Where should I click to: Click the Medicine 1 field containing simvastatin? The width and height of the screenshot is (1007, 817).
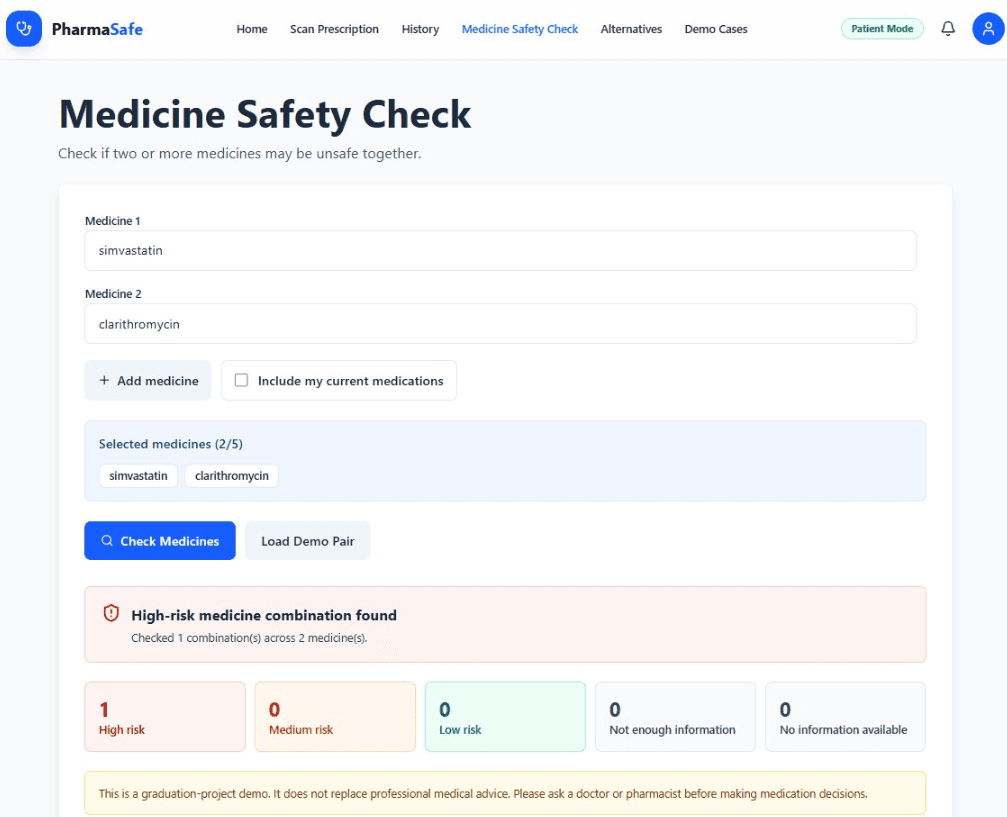(x=500, y=250)
